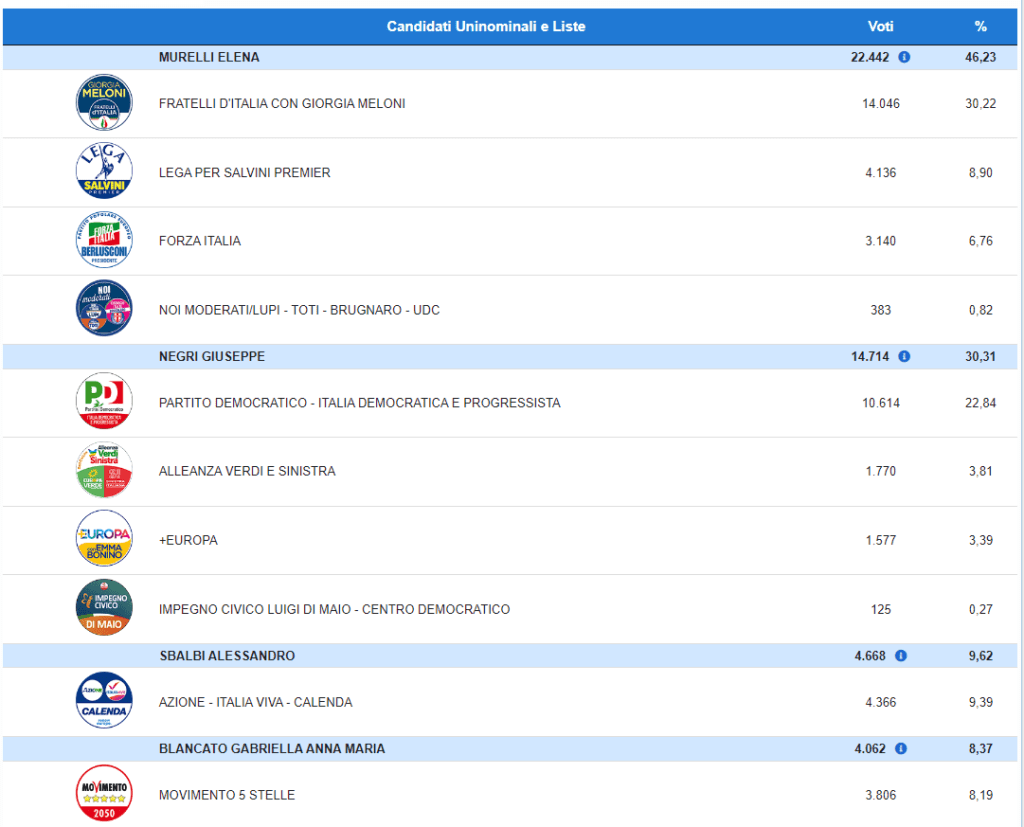
Task: Click the SBALBI ALESSANDRO candidate name
Action: pyautogui.click(x=227, y=656)
